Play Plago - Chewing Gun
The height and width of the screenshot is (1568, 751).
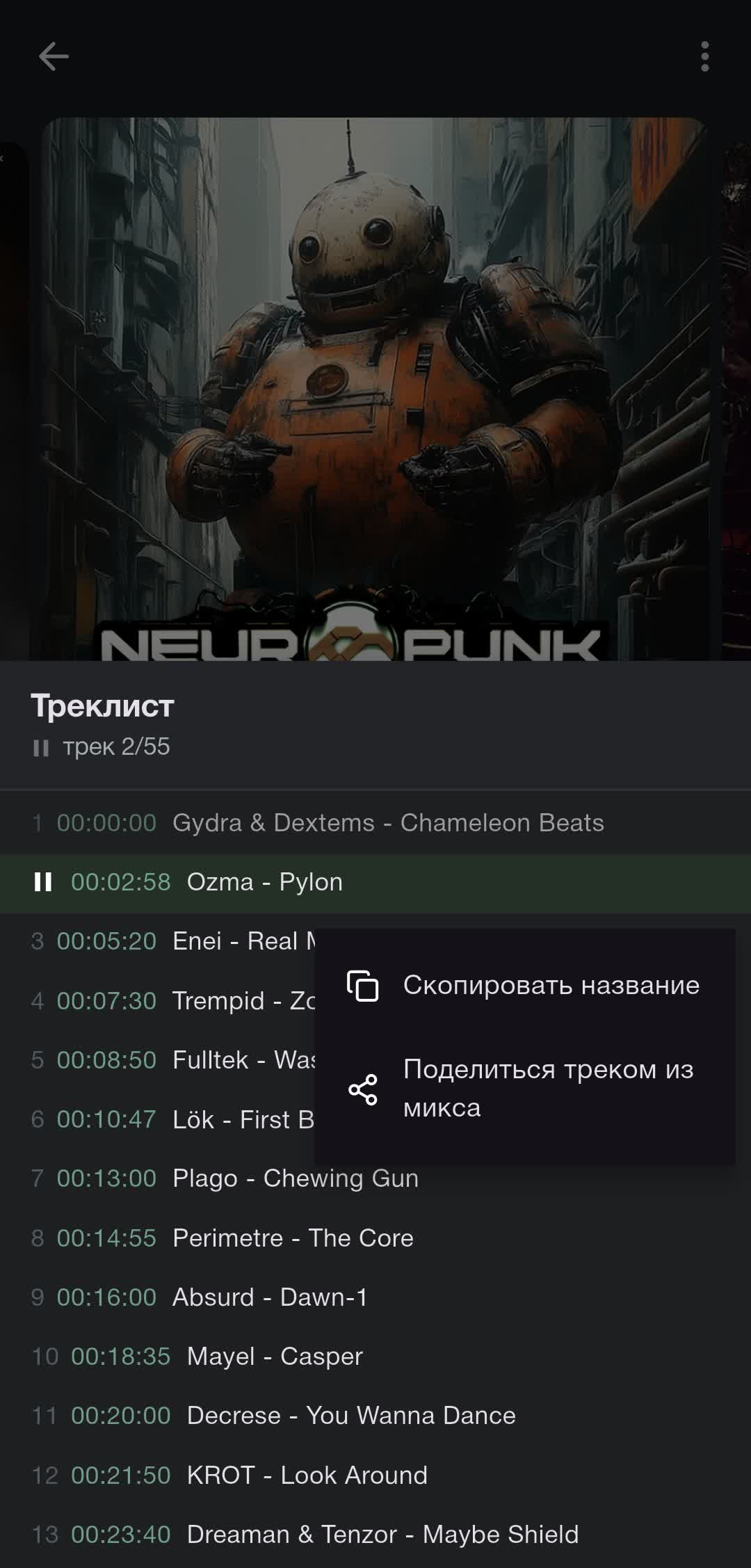pos(375,1178)
